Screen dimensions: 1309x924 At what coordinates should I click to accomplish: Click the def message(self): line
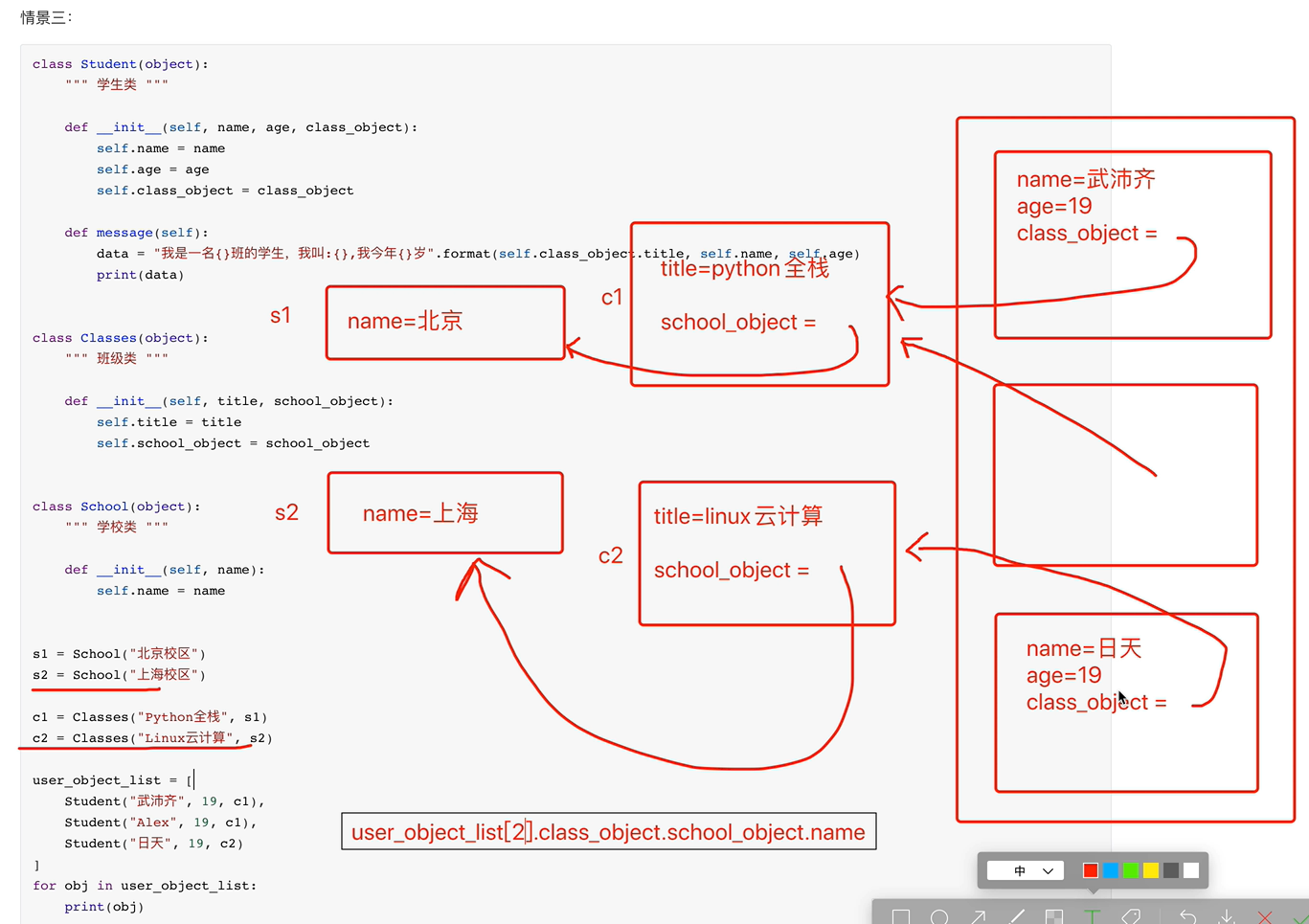[x=137, y=233]
